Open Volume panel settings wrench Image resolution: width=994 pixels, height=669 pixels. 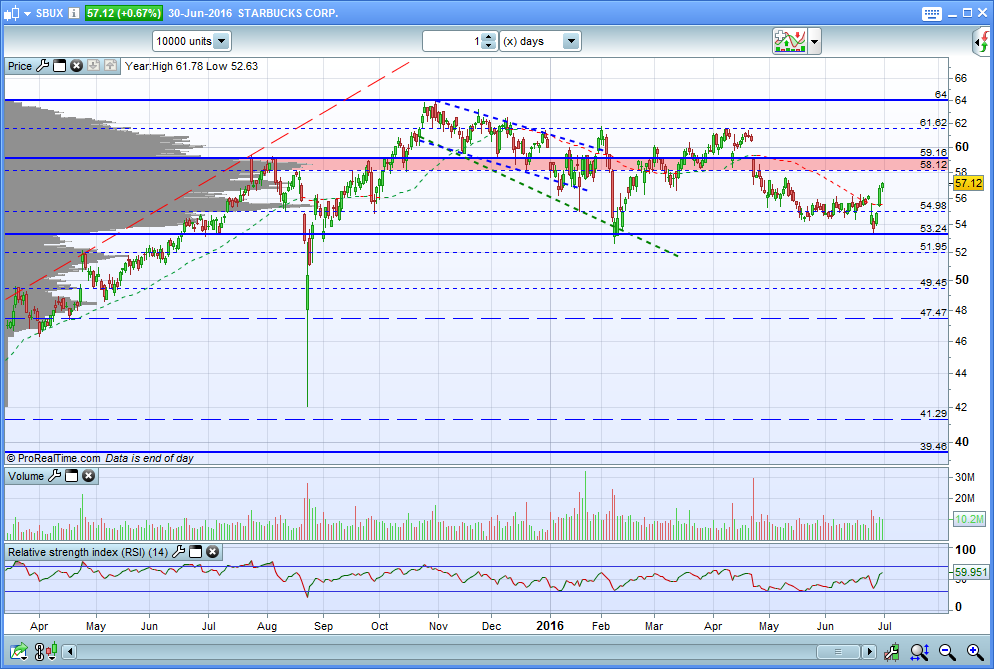(x=55, y=476)
